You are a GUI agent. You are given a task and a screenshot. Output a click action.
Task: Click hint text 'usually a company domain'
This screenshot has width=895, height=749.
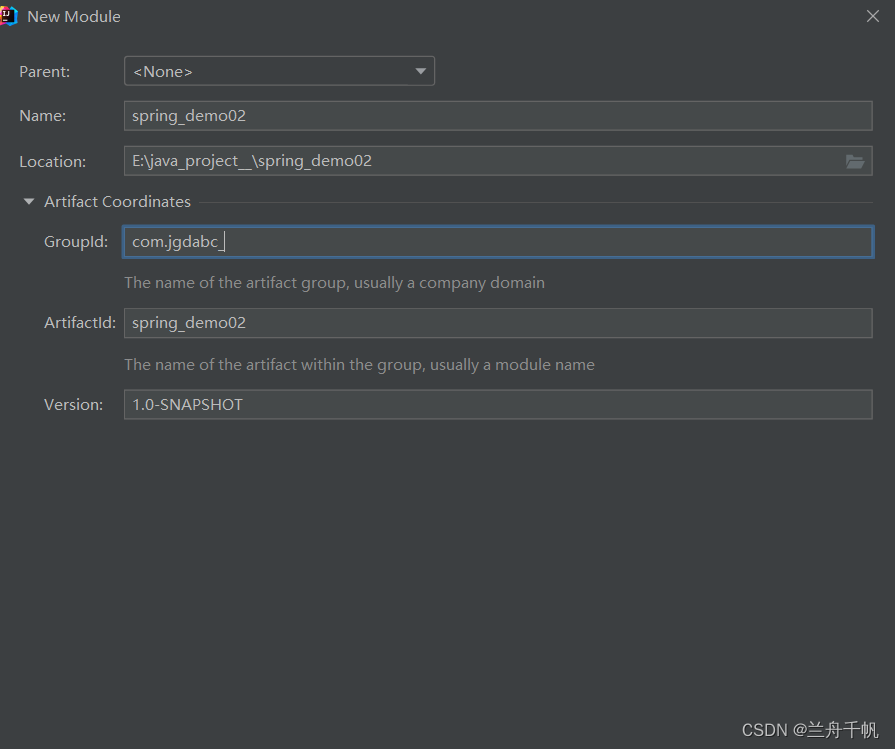(x=449, y=283)
